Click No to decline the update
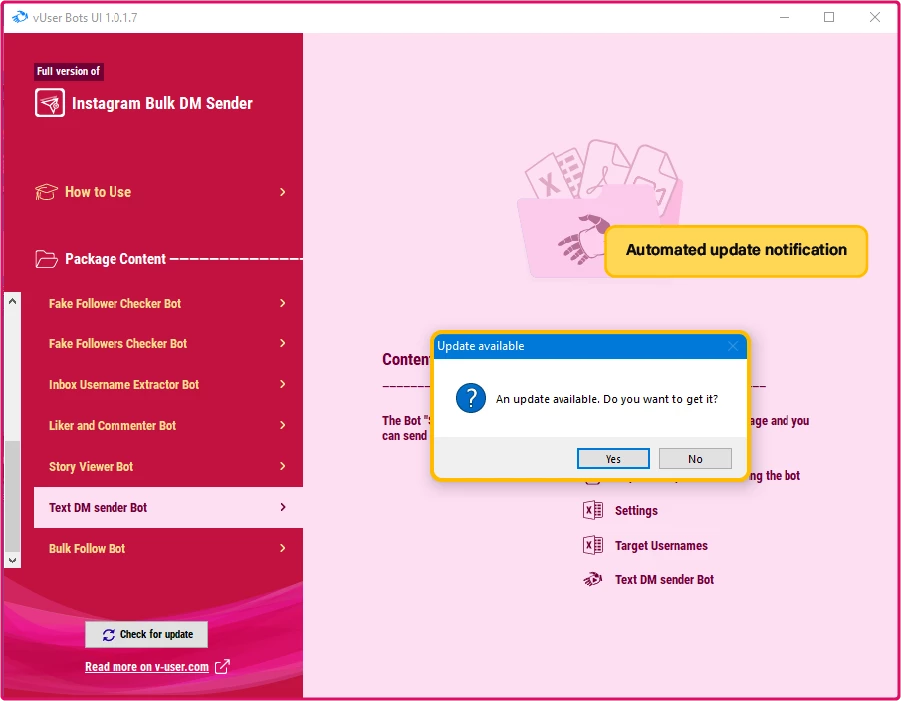 coord(695,459)
